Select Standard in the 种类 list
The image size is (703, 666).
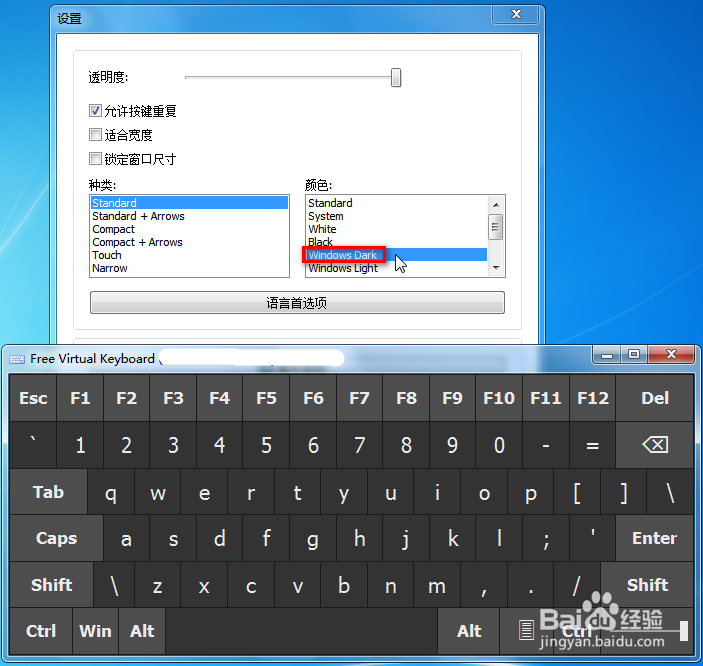pyautogui.click(x=189, y=203)
